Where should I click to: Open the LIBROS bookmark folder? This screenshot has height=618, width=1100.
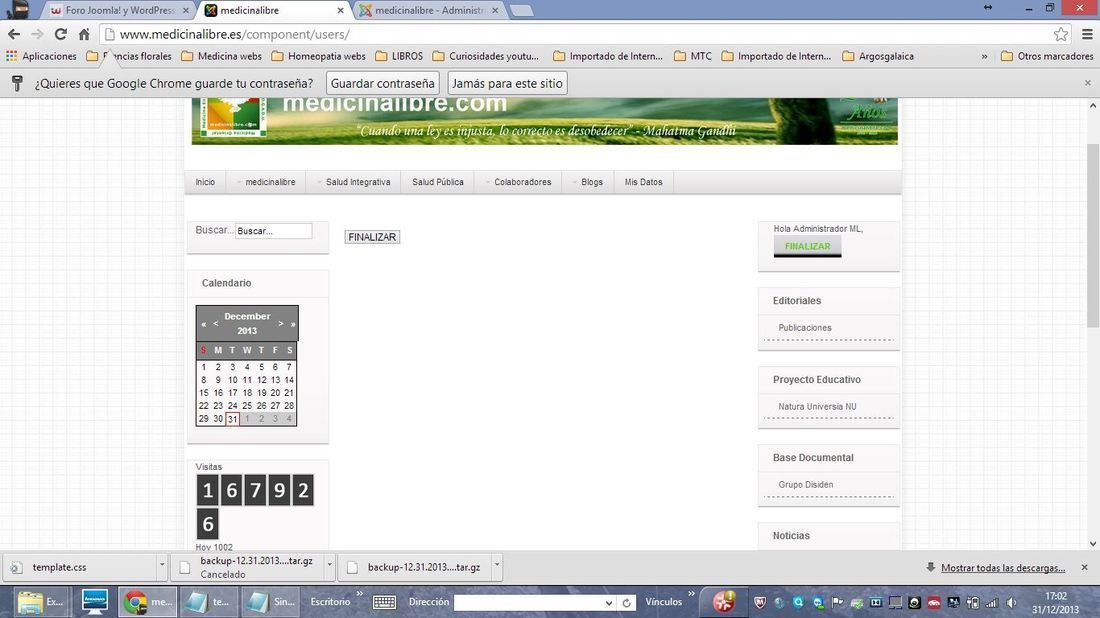pyautogui.click(x=399, y=56)
